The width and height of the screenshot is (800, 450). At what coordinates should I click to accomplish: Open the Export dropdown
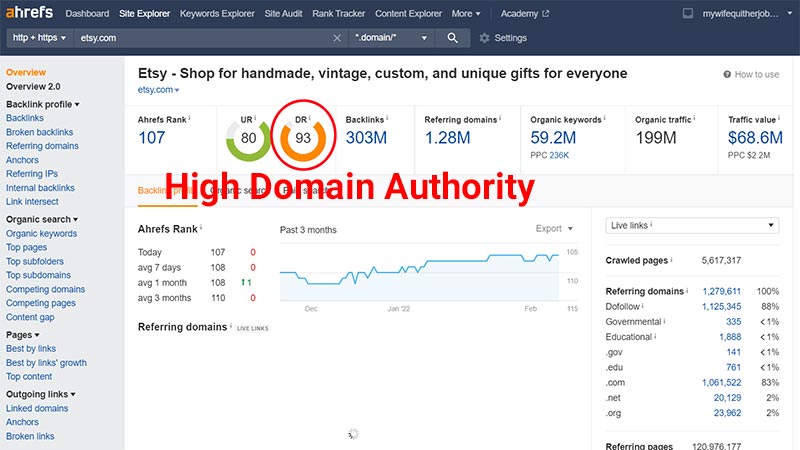[554, 229]
